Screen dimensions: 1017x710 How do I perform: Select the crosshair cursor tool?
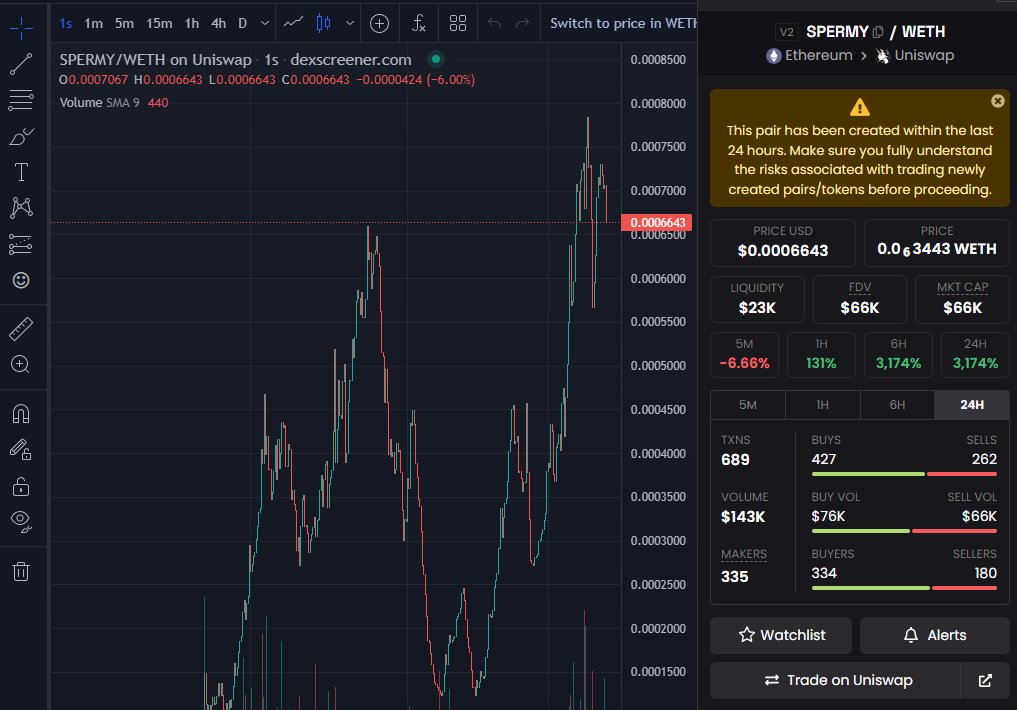click(21, 27)
